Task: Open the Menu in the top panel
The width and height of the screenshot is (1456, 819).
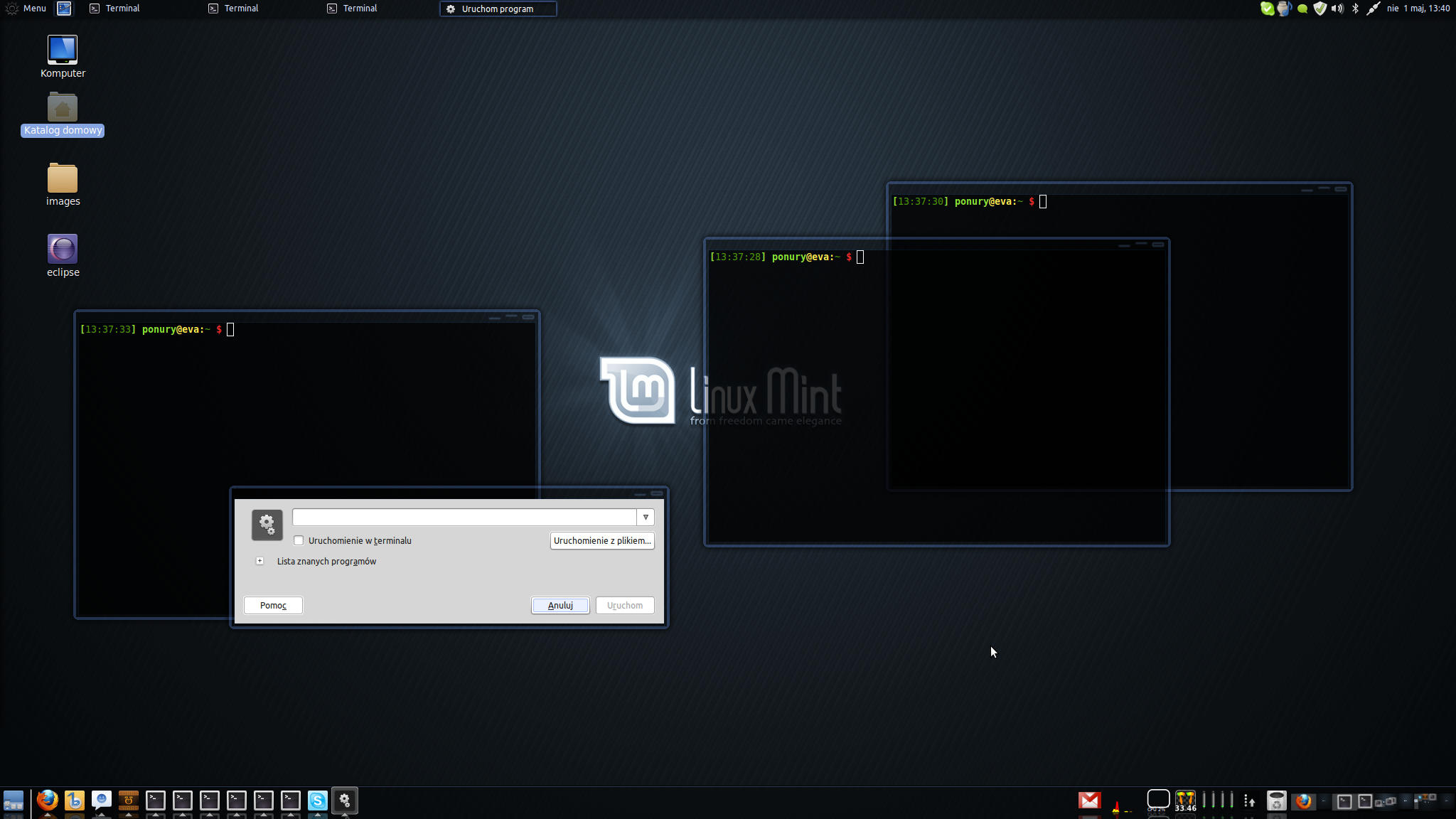Action: click(26, 9)
